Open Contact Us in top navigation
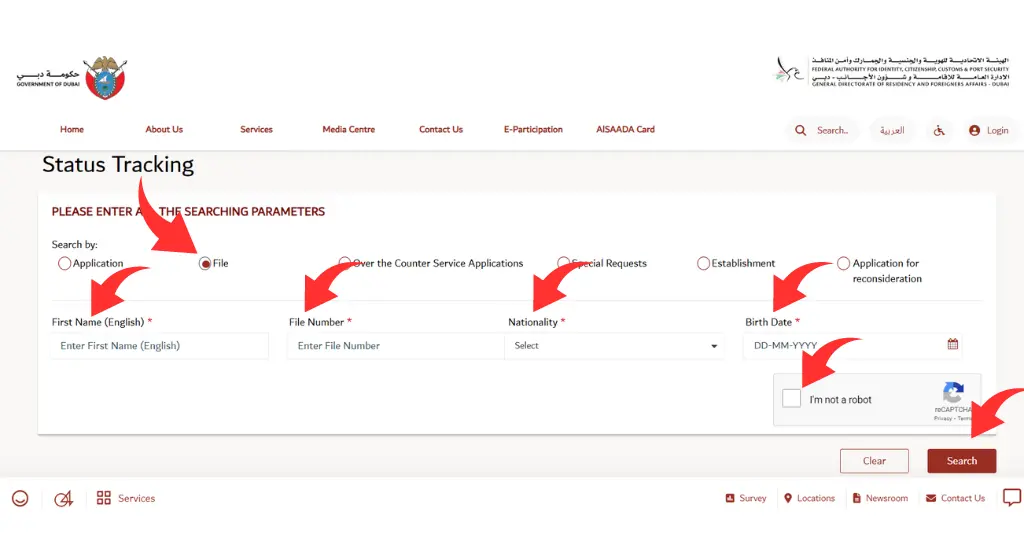The image size is (1024, 558). (441, 129)
